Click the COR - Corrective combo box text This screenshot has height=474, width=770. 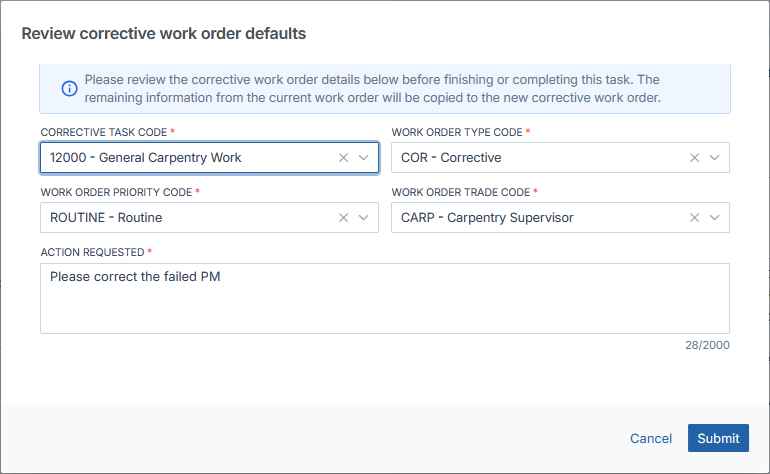coord(451,158)
